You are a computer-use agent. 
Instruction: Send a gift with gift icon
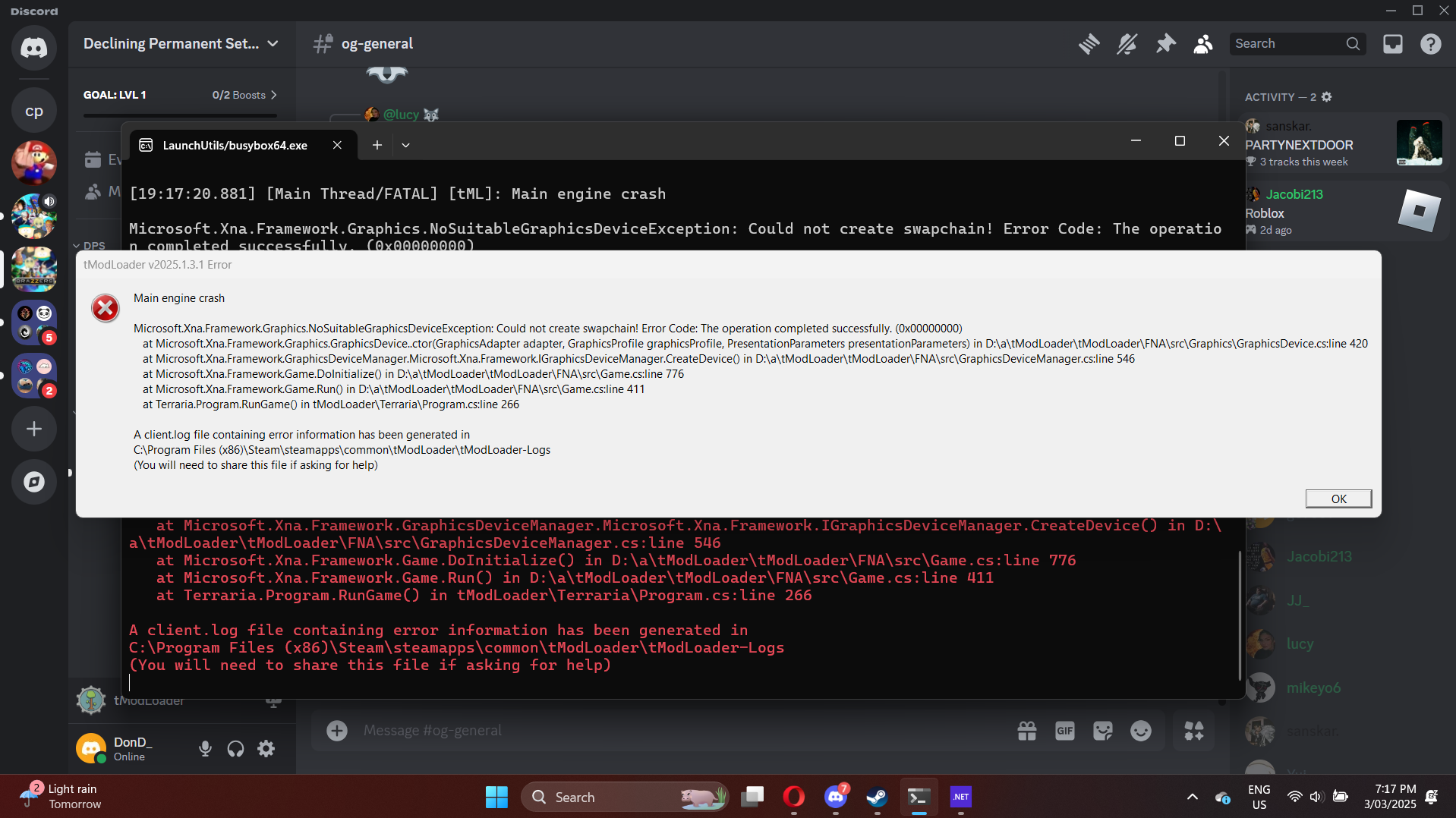(x=1027, y=731)
